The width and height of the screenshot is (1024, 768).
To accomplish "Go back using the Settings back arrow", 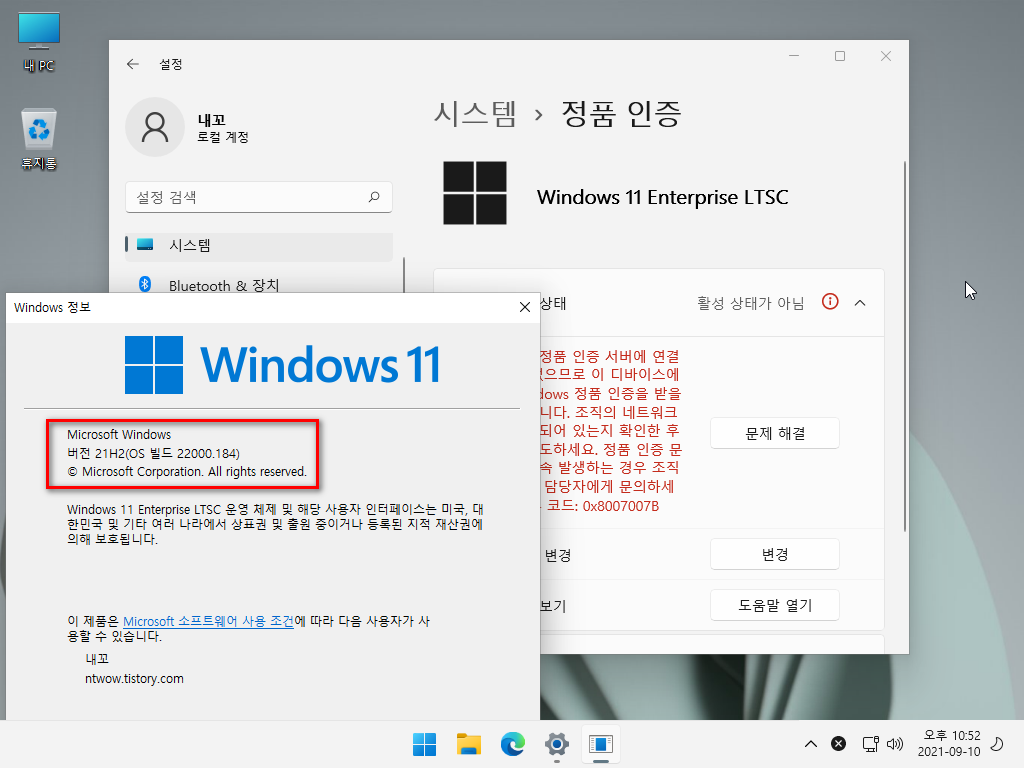I will pos(133,64).
